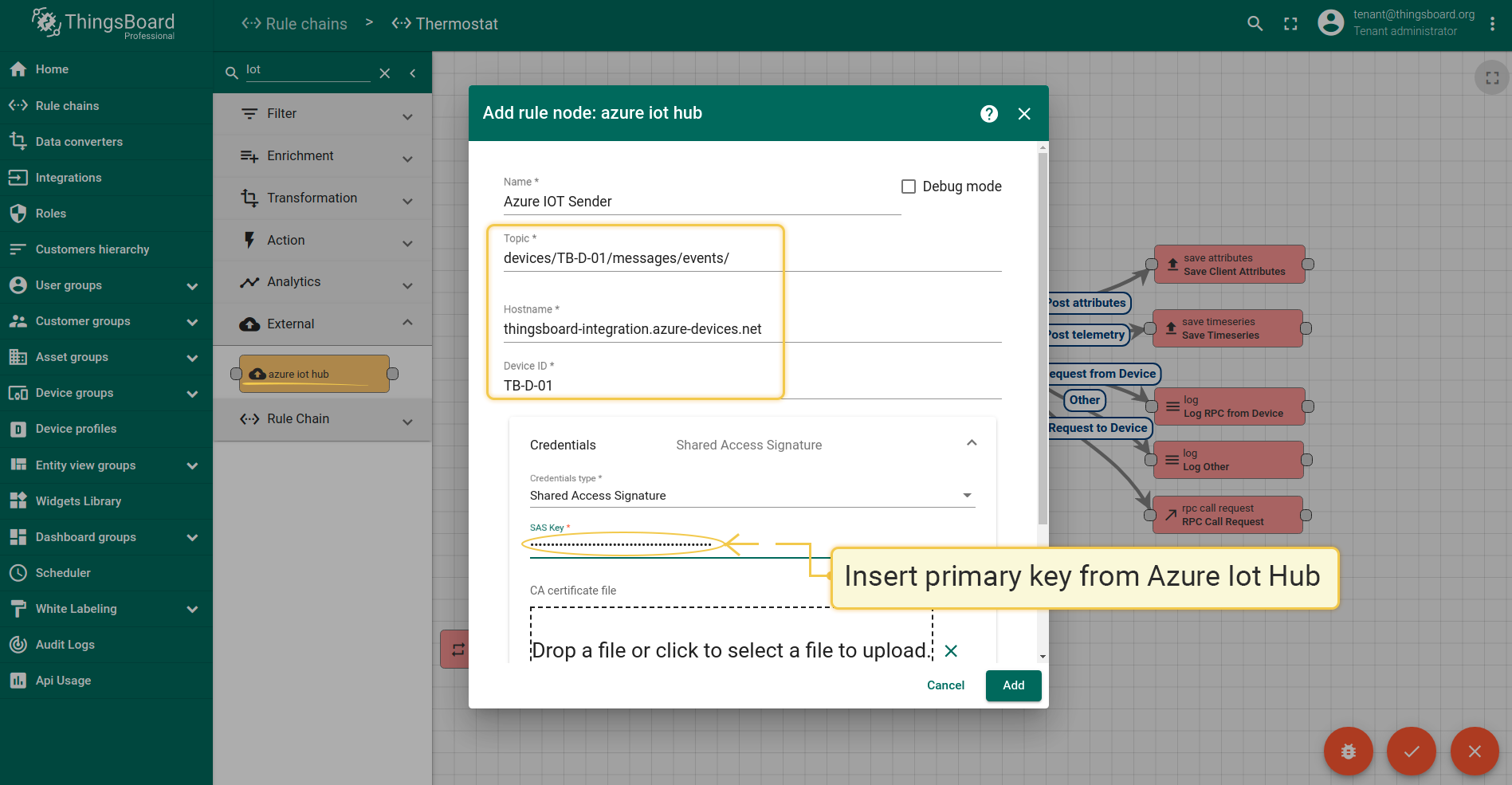Image resolution: width=1512 pixels, height=785 pixels.
Task: Collapse the Credentials panel chevron
Action: pos(972,443)
